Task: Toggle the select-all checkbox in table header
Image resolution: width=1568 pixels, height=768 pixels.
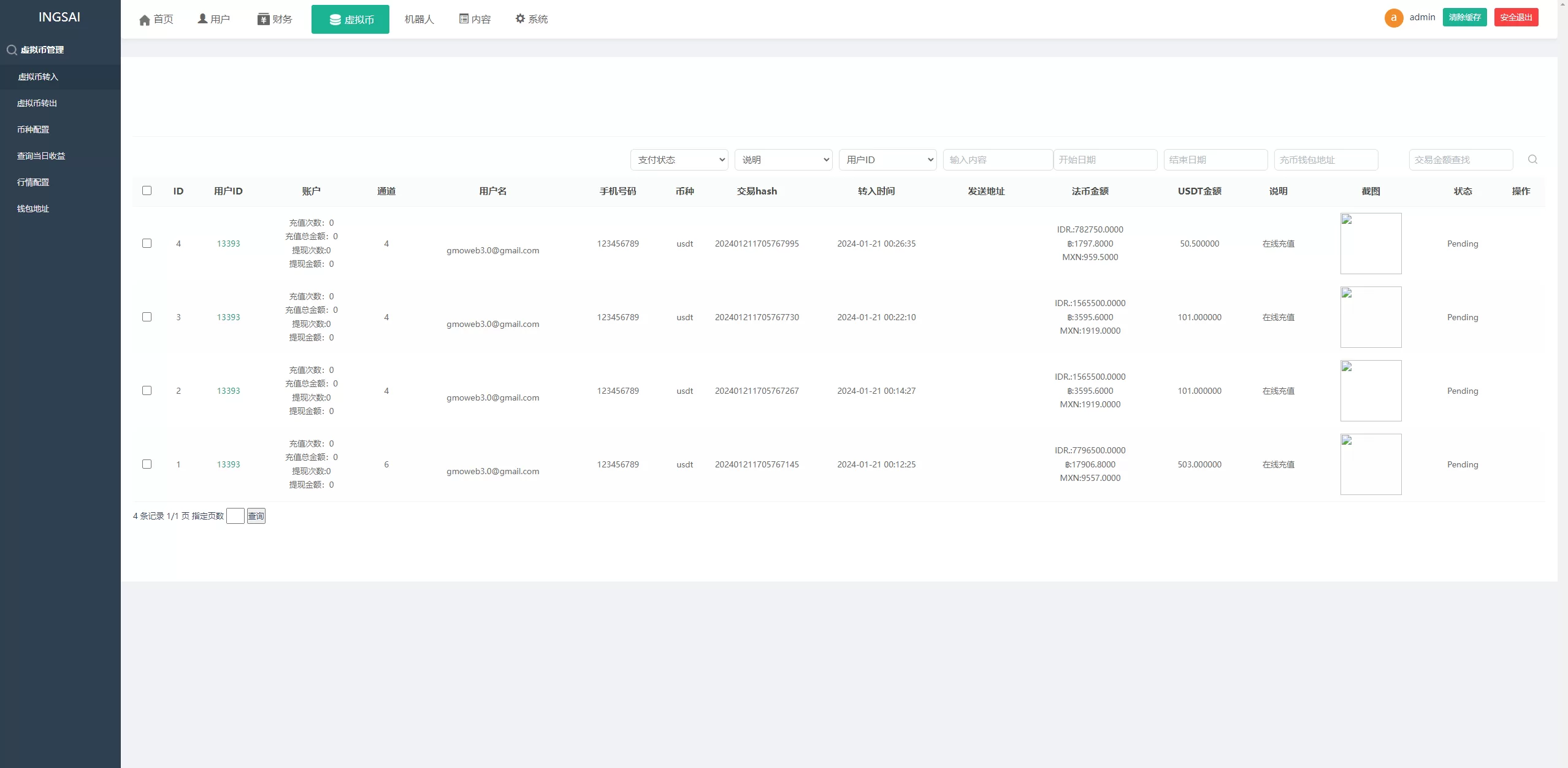Action: pyautogui.click(x=147, y=191)
